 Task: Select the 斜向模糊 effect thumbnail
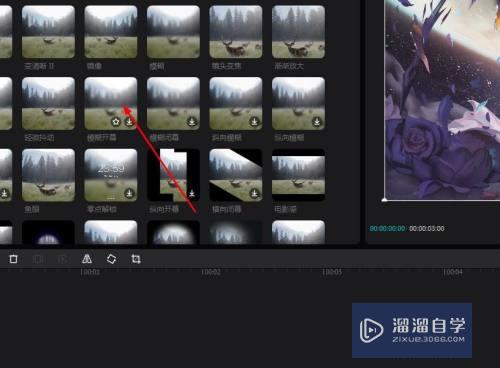tap(236, 103)
